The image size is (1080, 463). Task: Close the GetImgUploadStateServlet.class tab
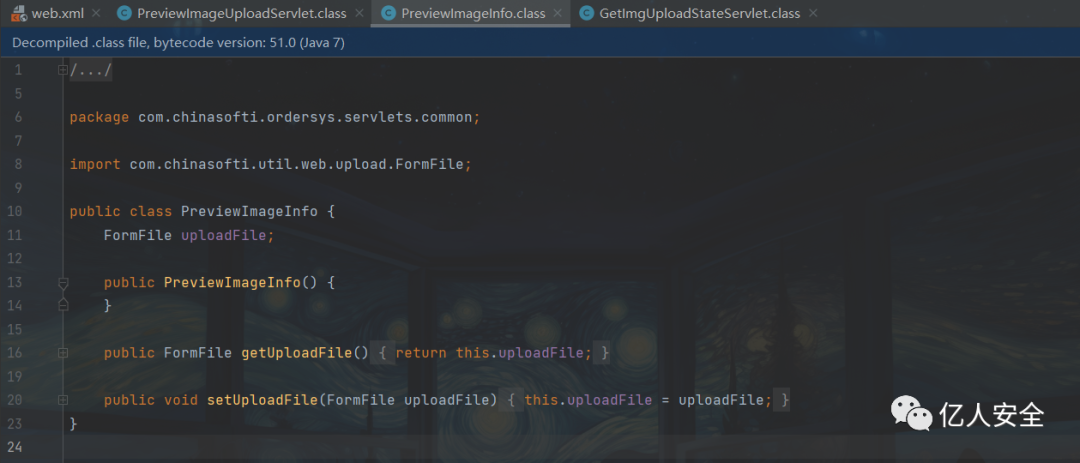(812, 14)
